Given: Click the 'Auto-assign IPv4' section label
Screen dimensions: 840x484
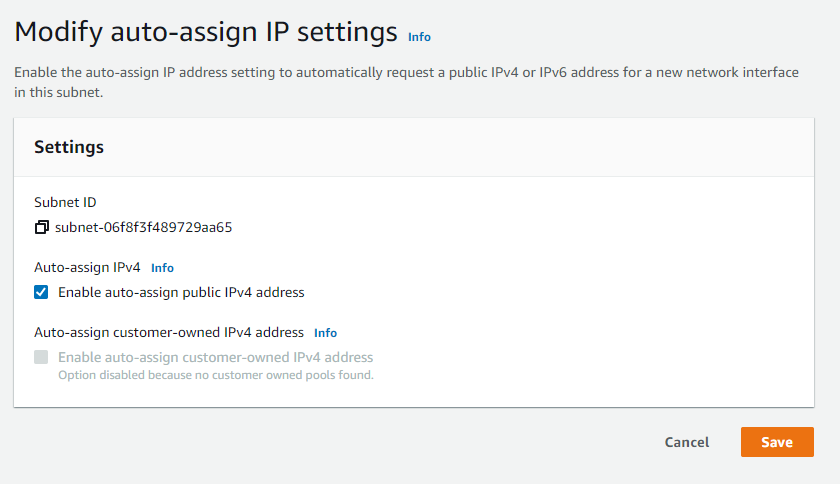Looking at the screenshot, I should click(x=87, y=268).
